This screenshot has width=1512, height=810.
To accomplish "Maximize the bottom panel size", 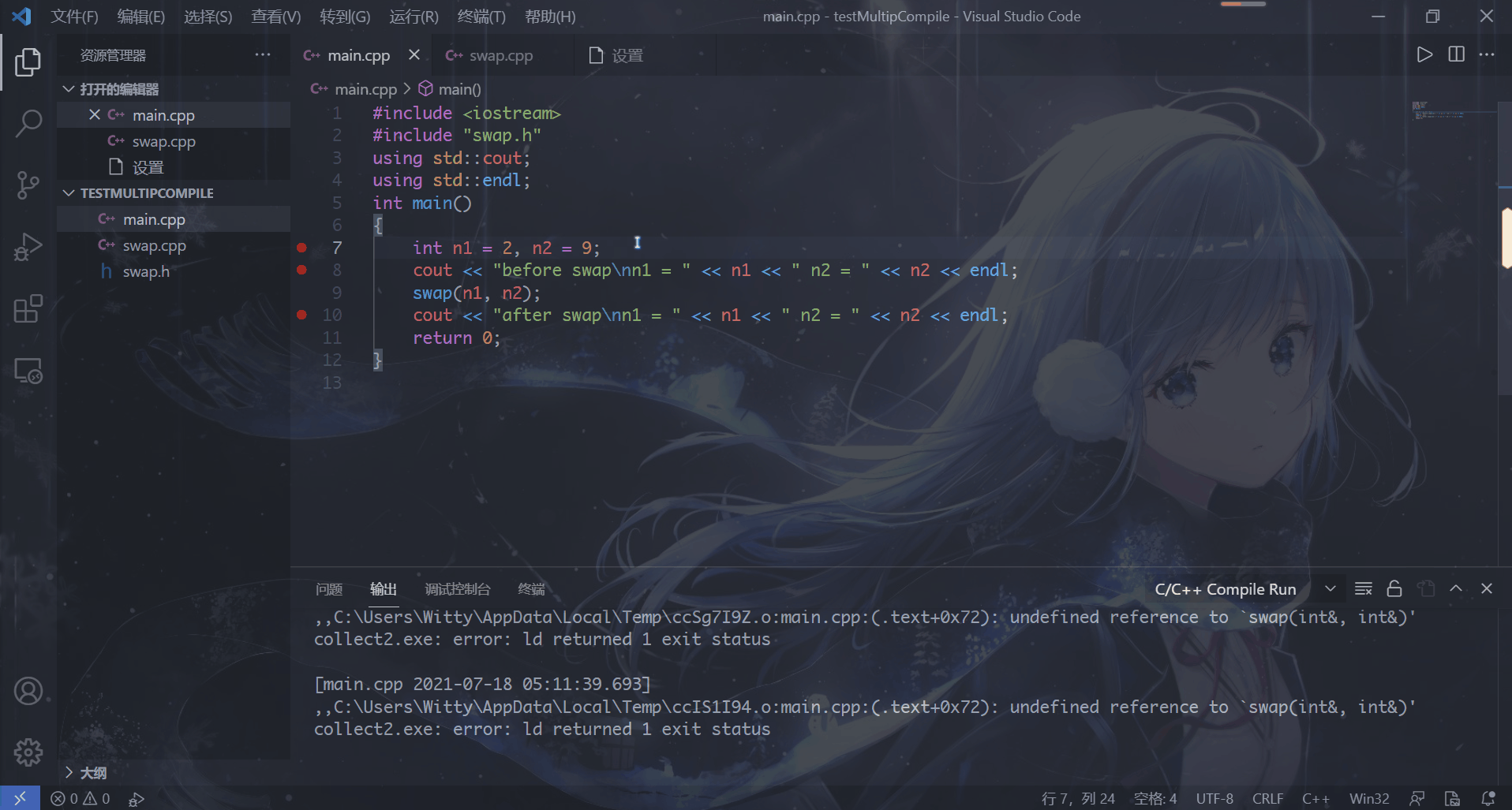I will pos(1457,588).
